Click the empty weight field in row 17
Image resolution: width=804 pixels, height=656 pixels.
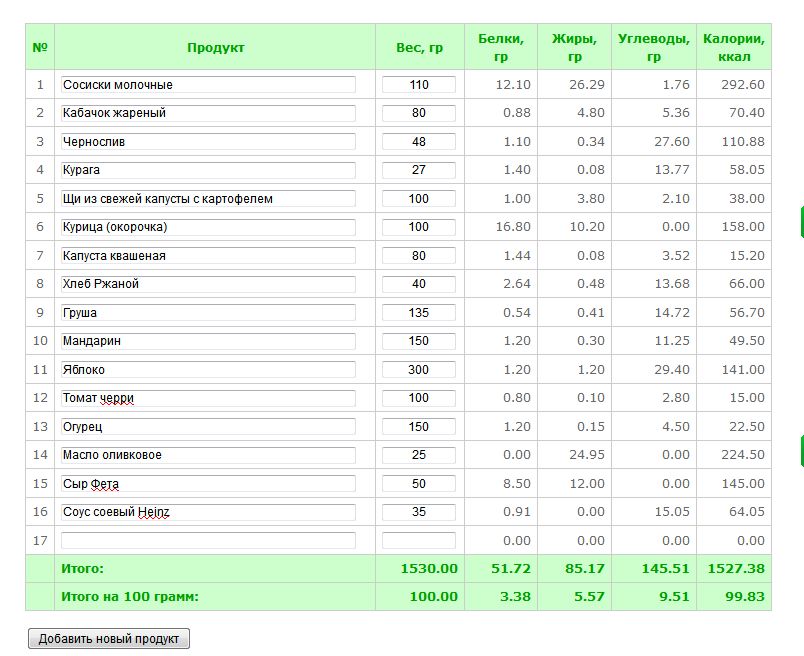tap(418, 540)
